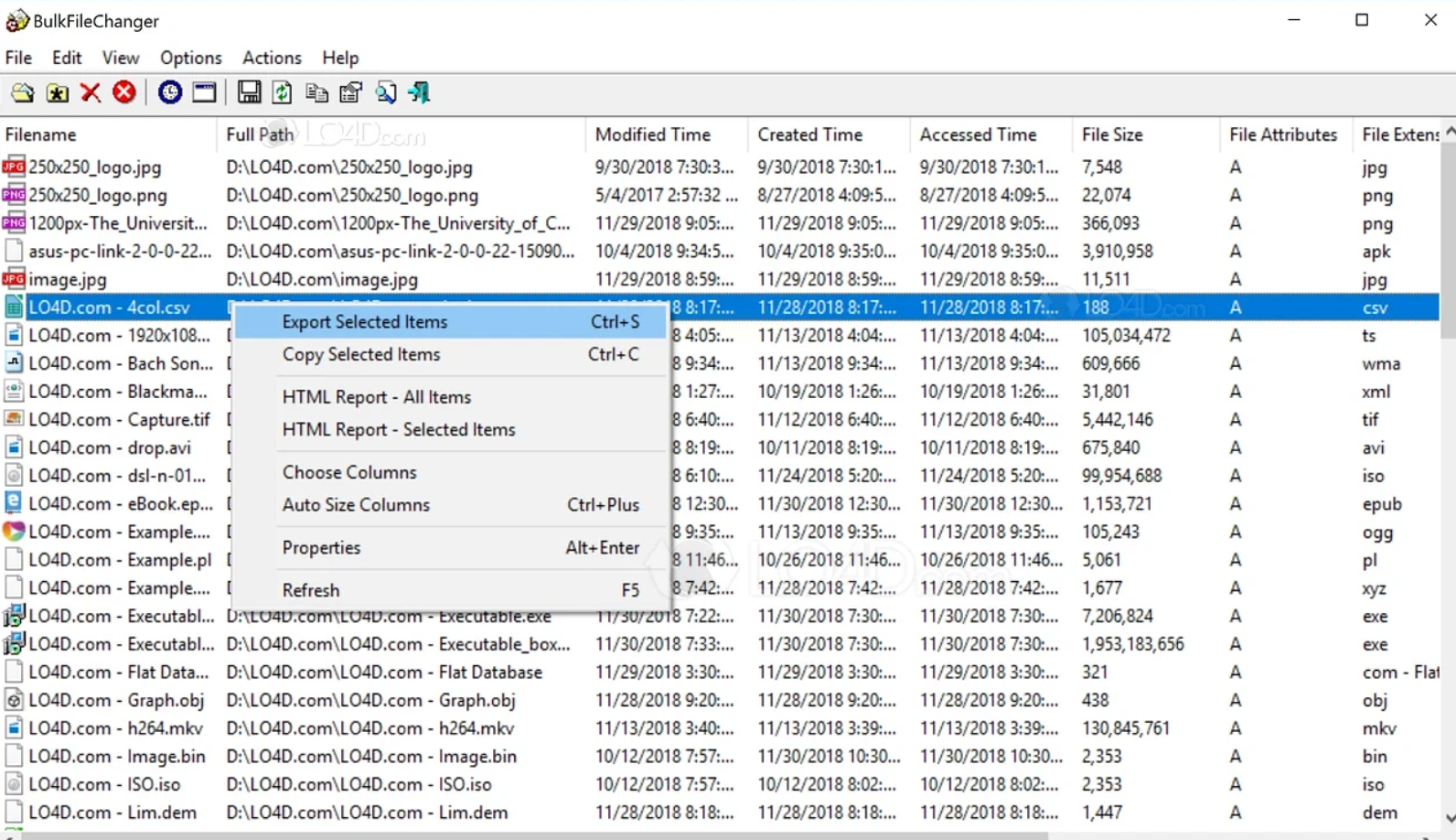Open Change Time / Attributes clock icon

[x=170, y=92]
